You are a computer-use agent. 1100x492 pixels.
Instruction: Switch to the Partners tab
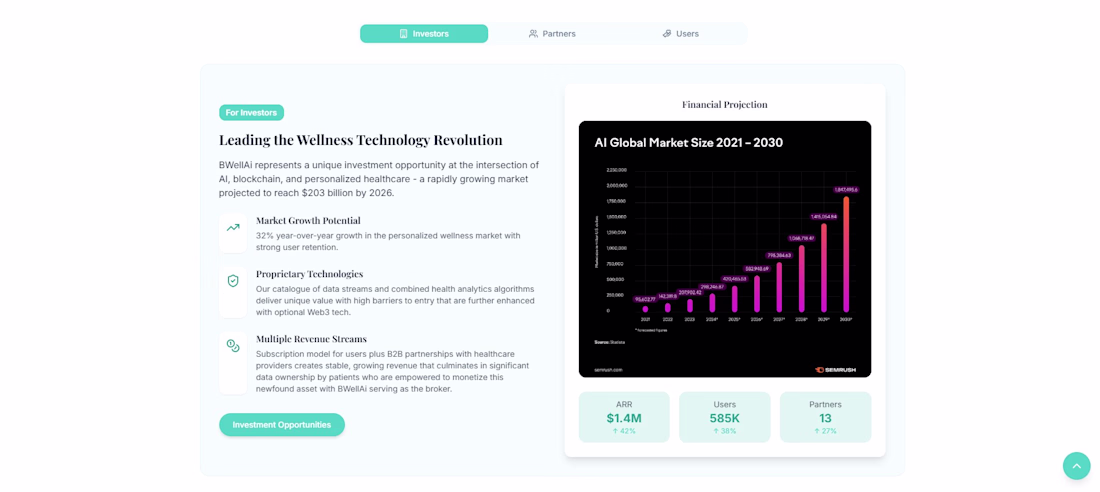pos(553,34)
